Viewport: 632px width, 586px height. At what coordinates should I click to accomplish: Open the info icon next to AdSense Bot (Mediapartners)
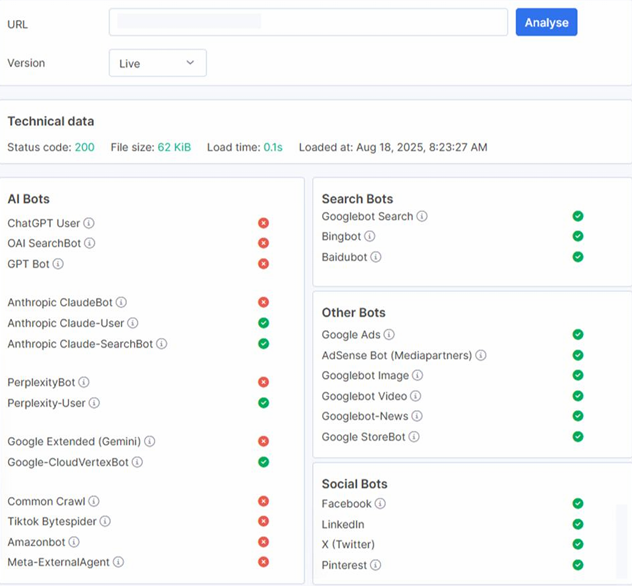(480, 355)
